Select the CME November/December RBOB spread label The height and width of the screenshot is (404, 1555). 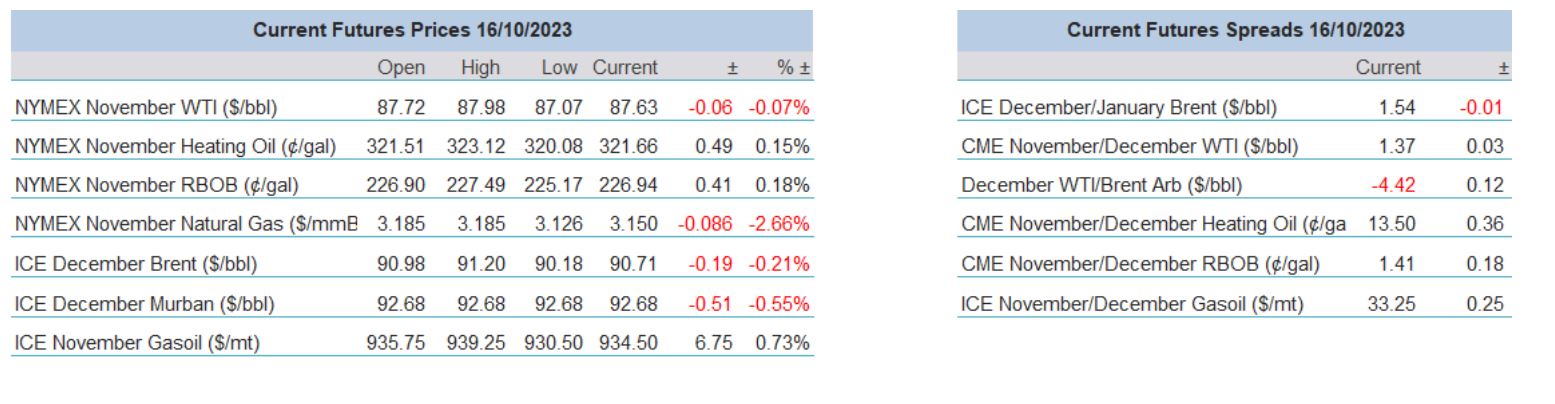pos(1139,264)
